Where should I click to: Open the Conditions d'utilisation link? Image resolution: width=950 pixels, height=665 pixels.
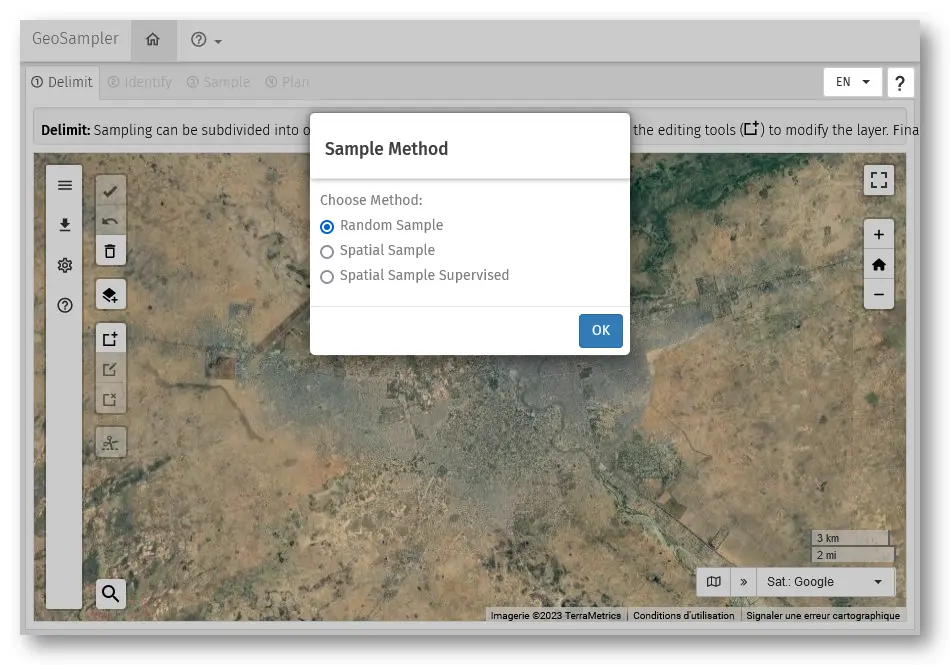coord(683,616)
